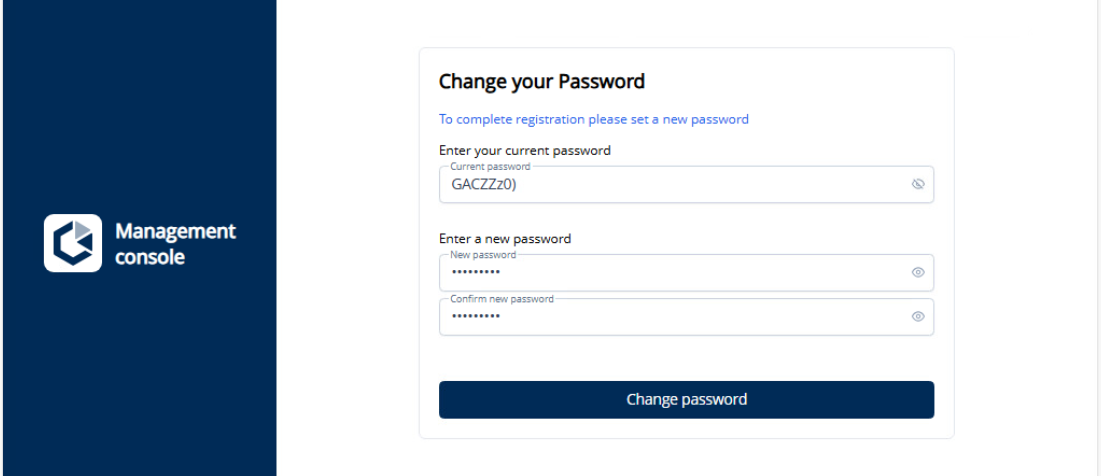Click the masked dots in New password

point(476,273)
